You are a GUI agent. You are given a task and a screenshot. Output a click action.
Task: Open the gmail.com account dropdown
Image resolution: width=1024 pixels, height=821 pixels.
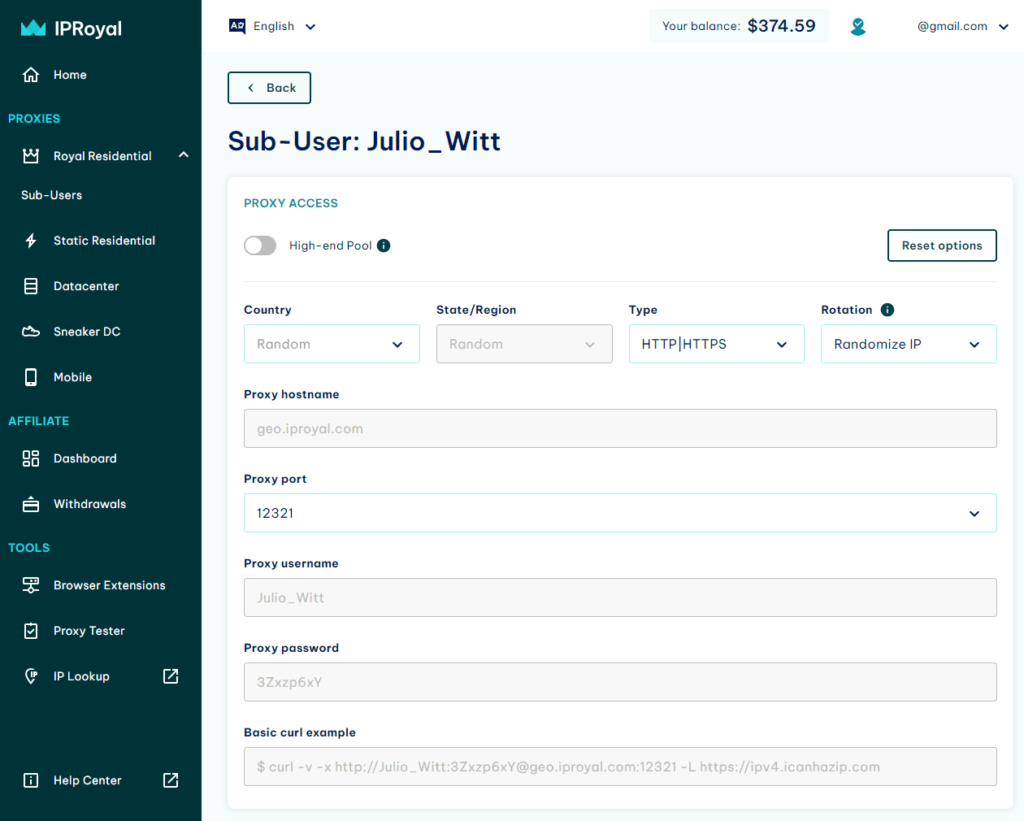click(963, 26)
